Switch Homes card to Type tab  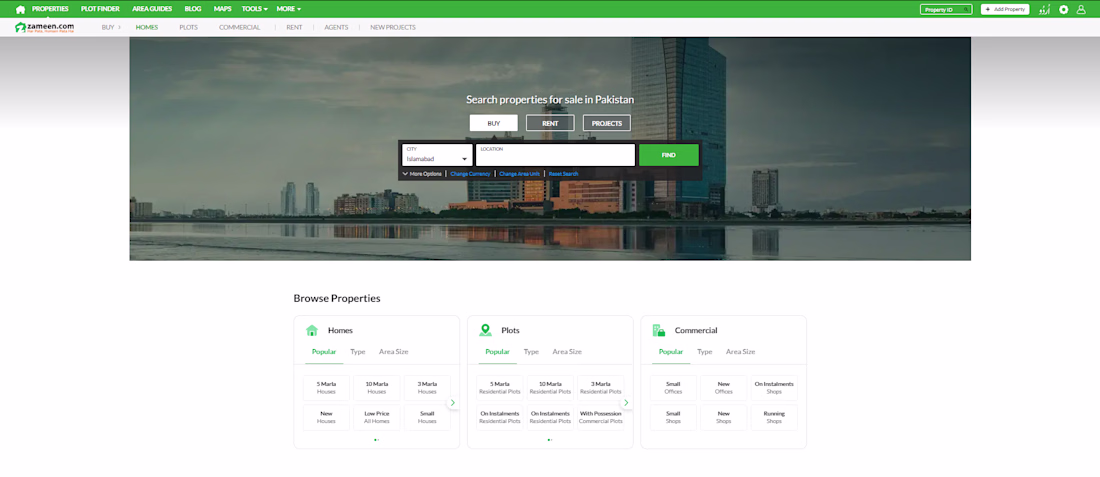pos(358,351)
